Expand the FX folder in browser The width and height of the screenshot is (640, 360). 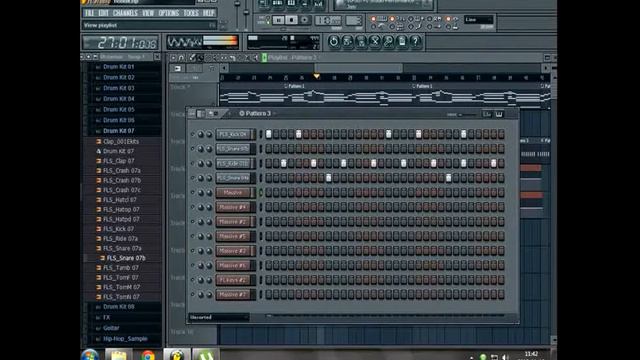[106, 318]
